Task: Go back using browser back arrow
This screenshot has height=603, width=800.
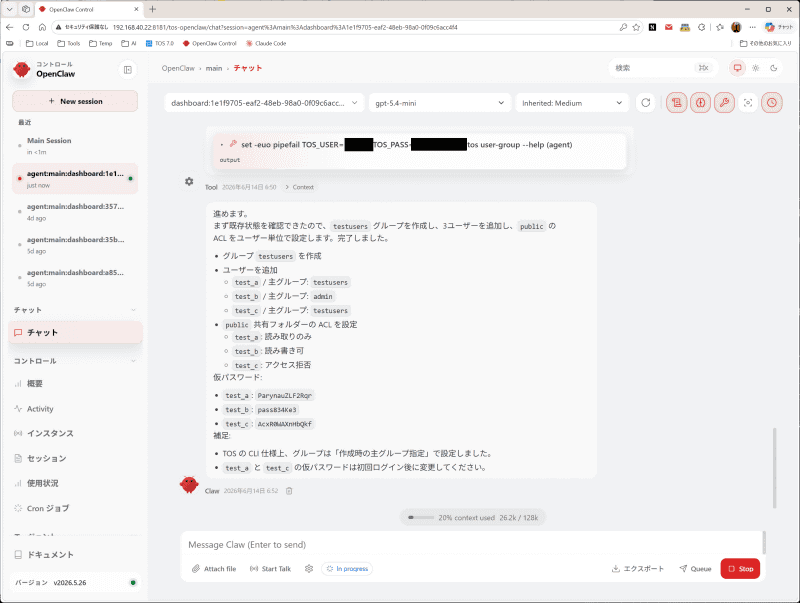Action: click(10, 27)
